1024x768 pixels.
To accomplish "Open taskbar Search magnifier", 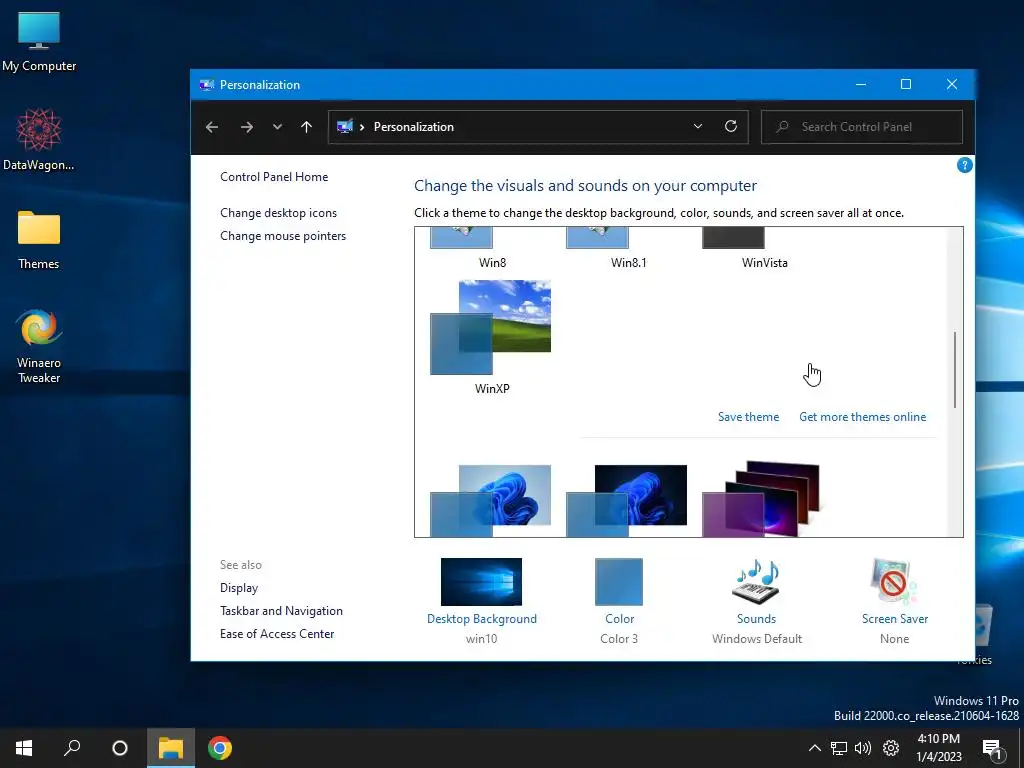I will [x=72, y=748].
